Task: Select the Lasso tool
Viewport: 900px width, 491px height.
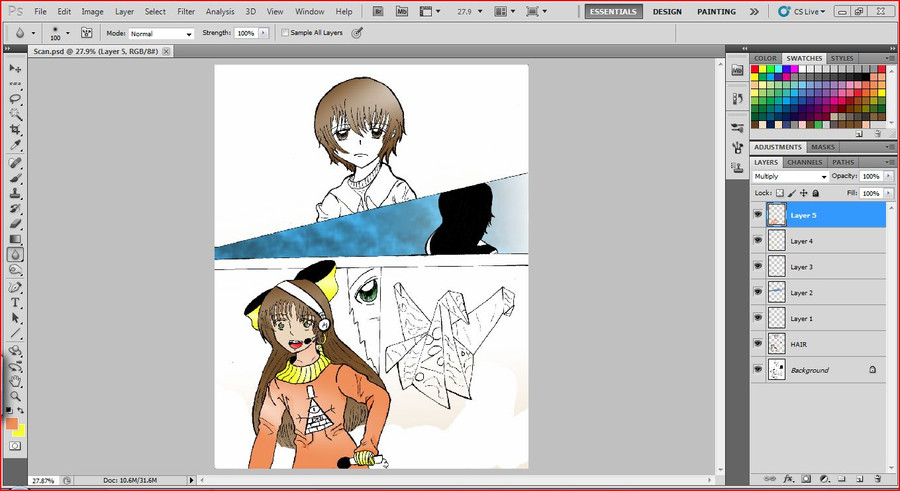Action: coord(15,99)
